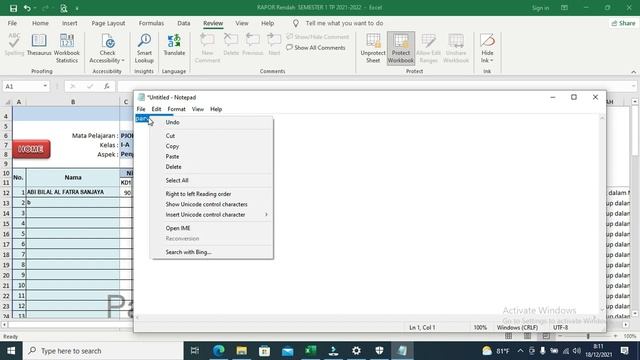Screen dimensions: 640x360
Task: Click the Save icon in Excel title bar
Action: point(13,8)
